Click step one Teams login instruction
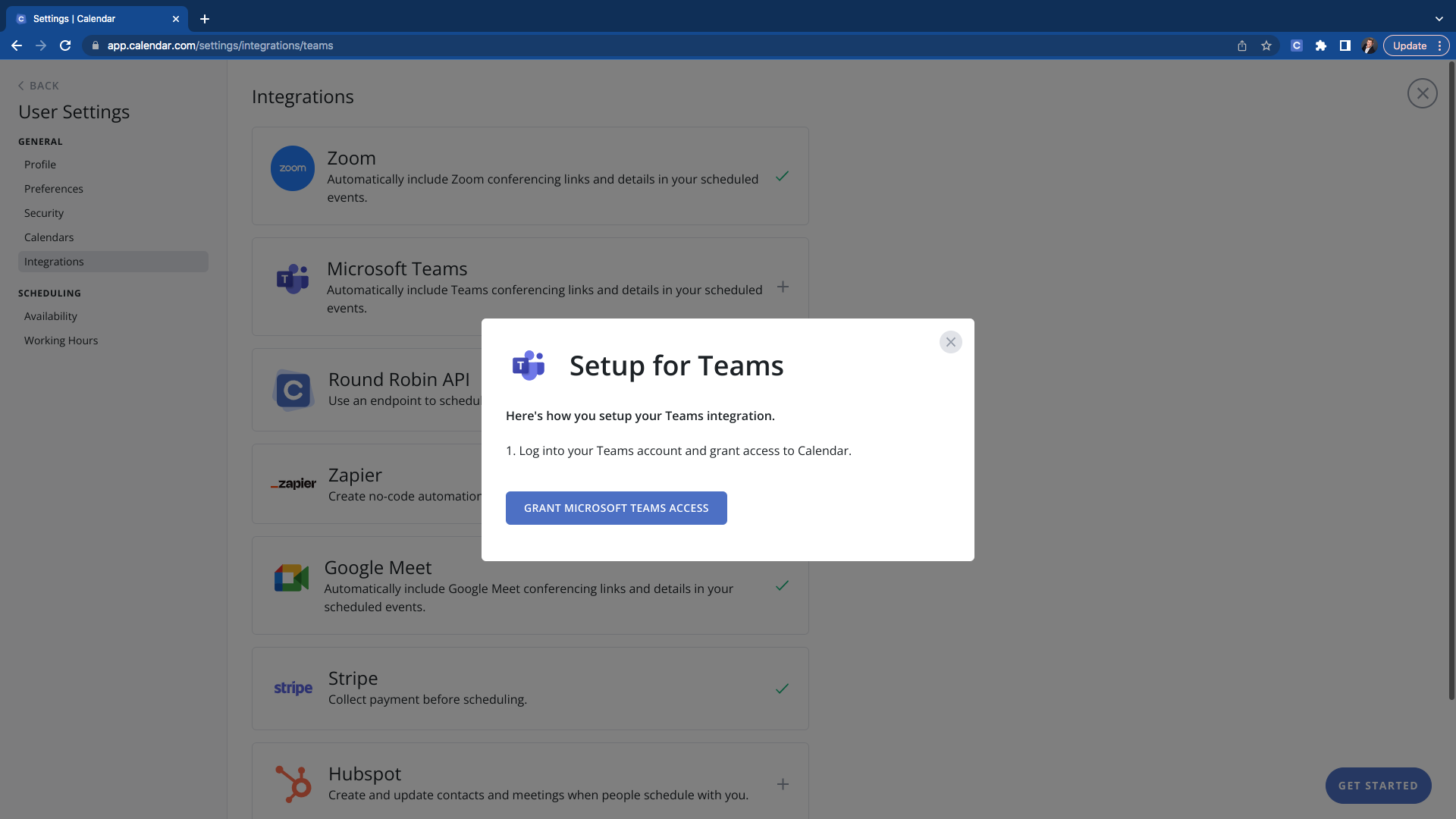 point(679,450)
